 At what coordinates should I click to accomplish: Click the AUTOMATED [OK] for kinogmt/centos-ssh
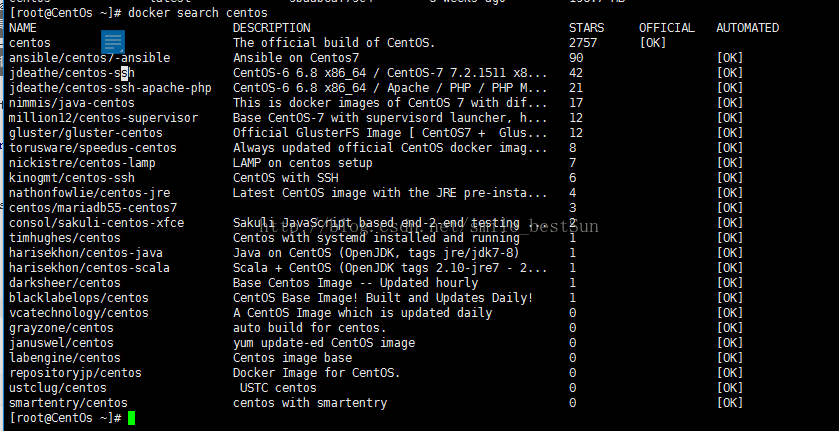(x=730, y=178)
